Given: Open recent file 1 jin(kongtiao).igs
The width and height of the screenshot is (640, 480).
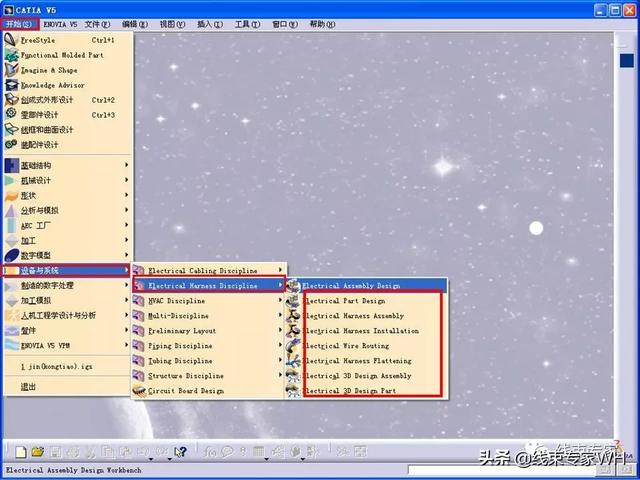Looking at the screenshot, I should 68,366.
